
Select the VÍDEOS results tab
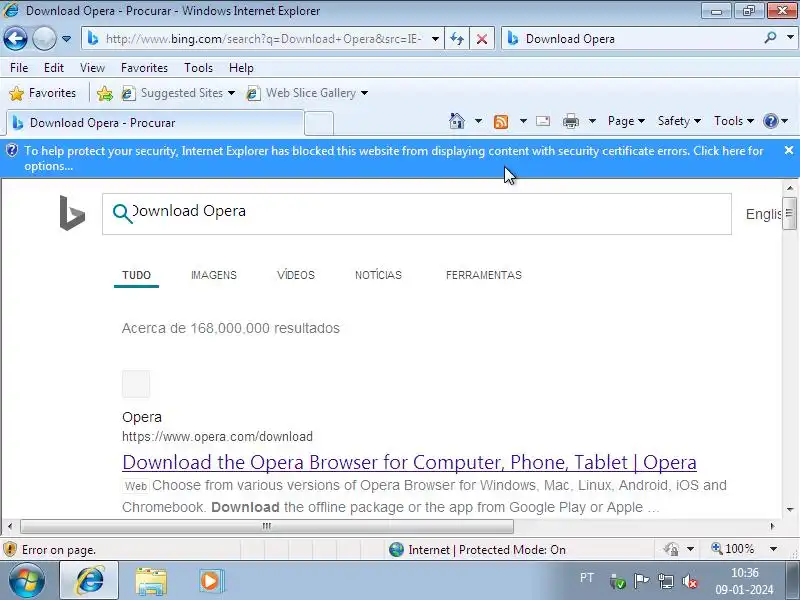[296, 276]
